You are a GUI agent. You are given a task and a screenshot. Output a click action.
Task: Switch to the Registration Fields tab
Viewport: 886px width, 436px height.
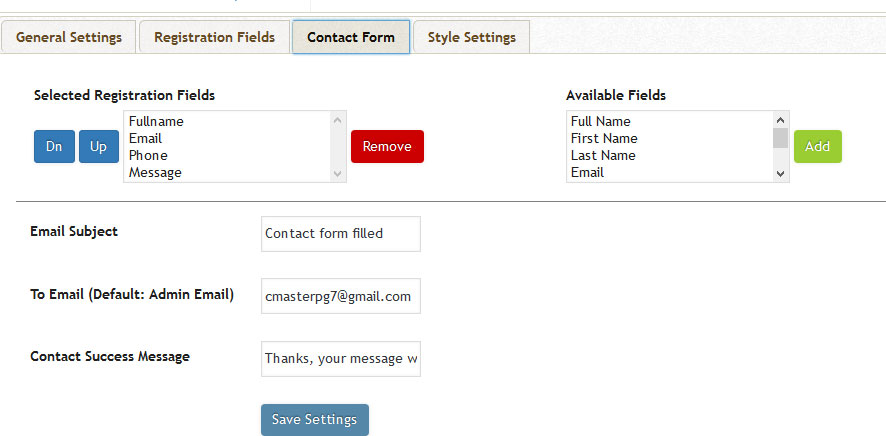click(x=214, y=37)
